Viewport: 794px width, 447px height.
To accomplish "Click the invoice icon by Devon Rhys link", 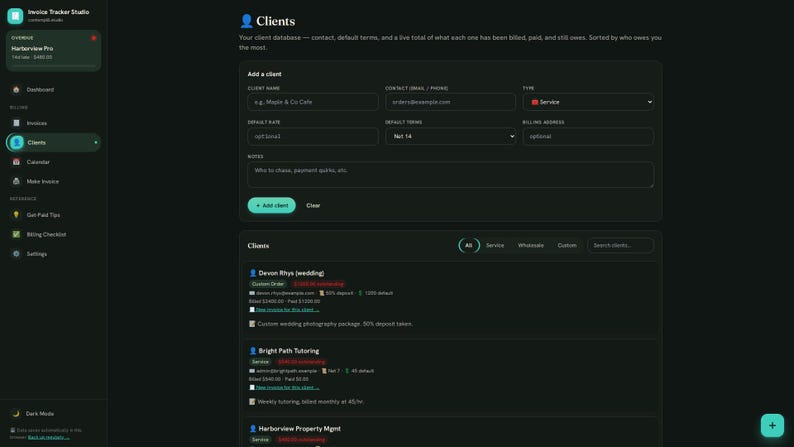I will [252, 309].
